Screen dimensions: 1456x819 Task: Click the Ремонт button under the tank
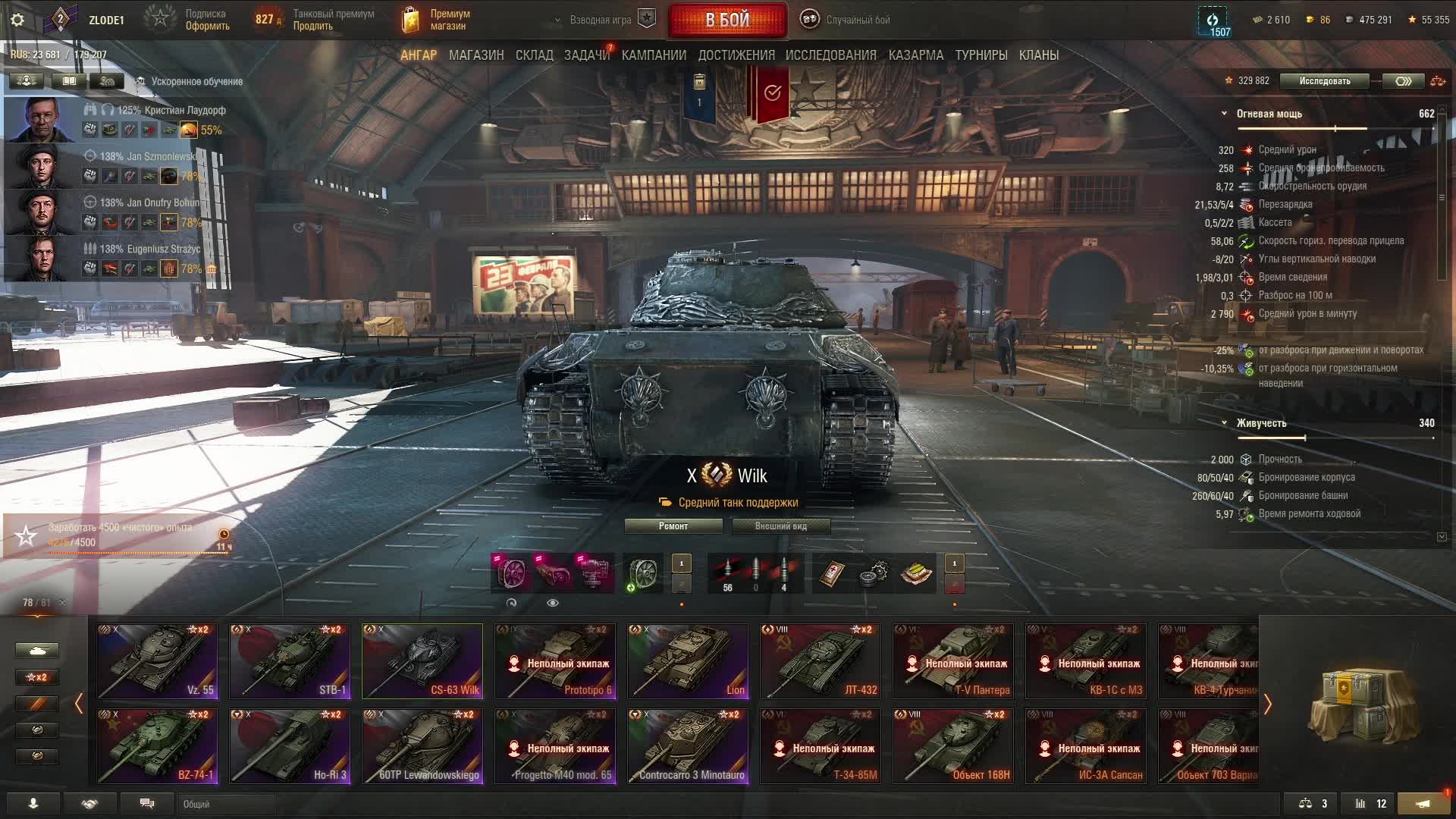[673, 526]
